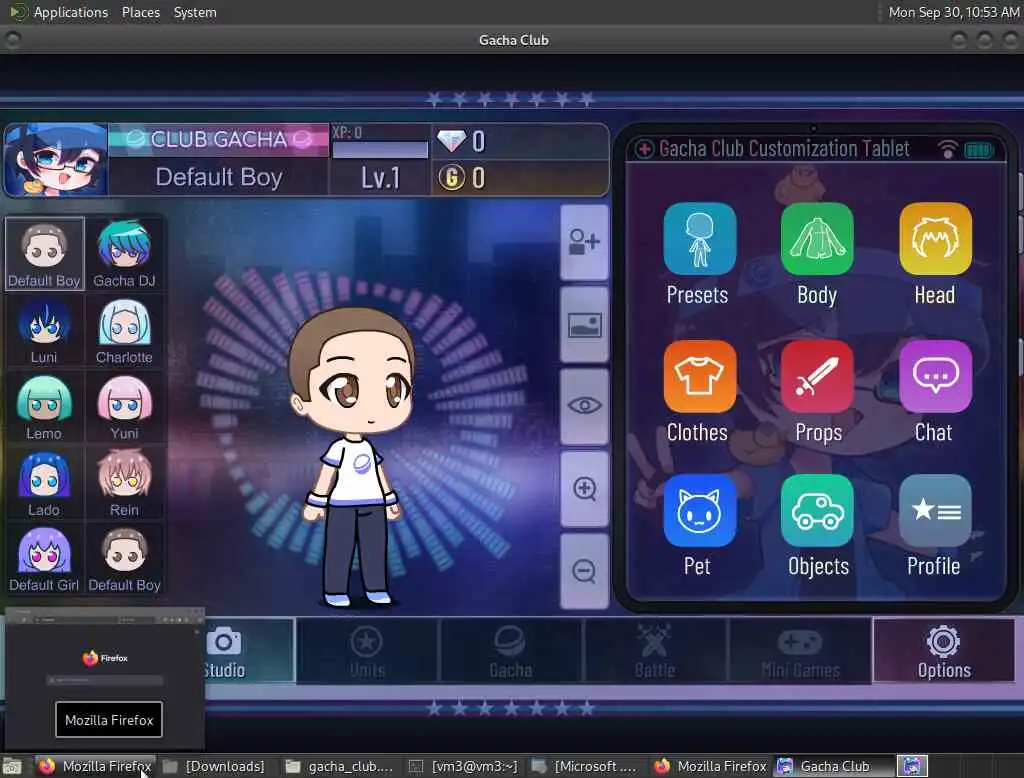Select the Rein character slot
Viewport: 1024px width, 778px height.
coord(124,483)
